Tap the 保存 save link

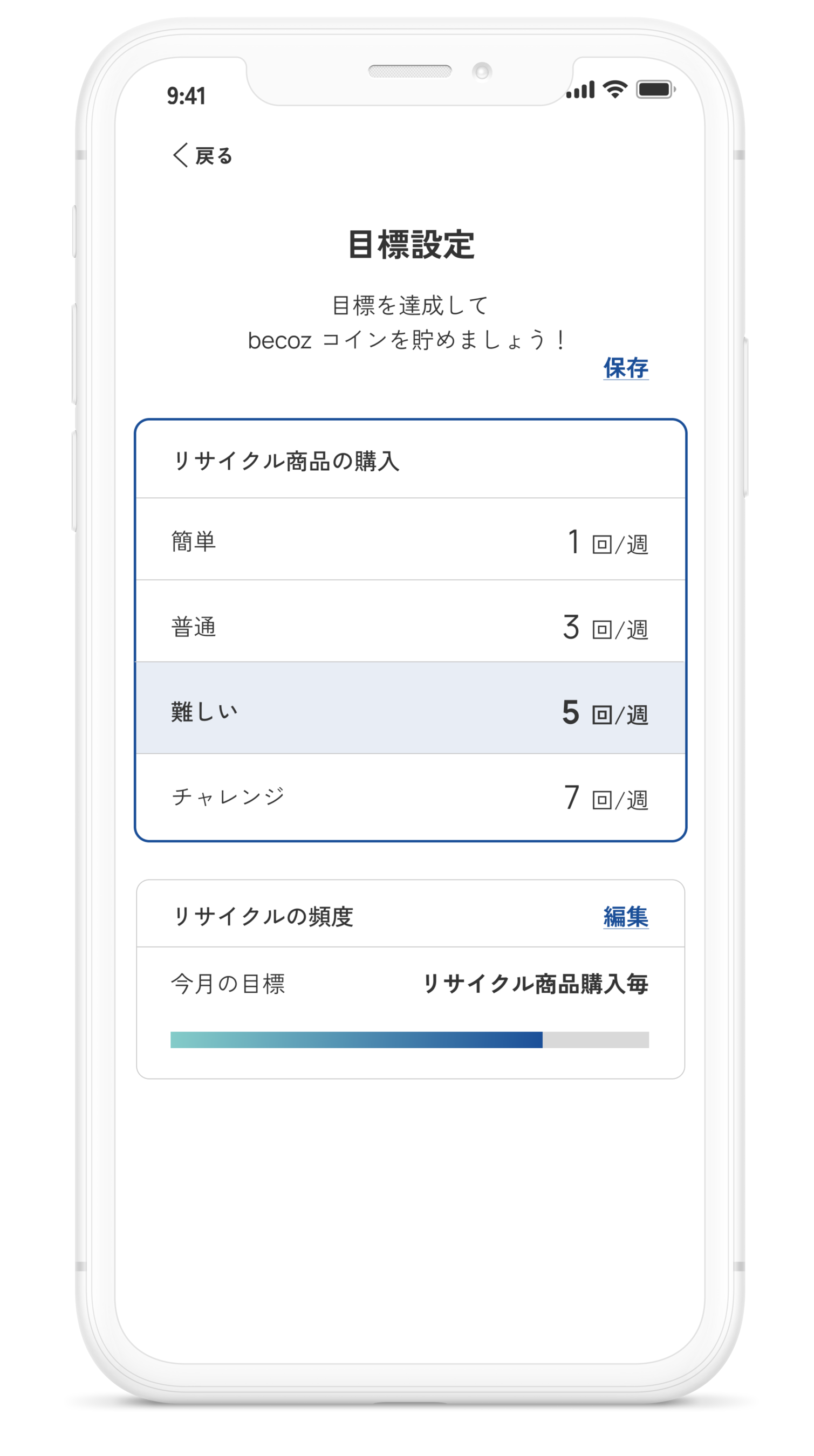[x=625, y=368]
